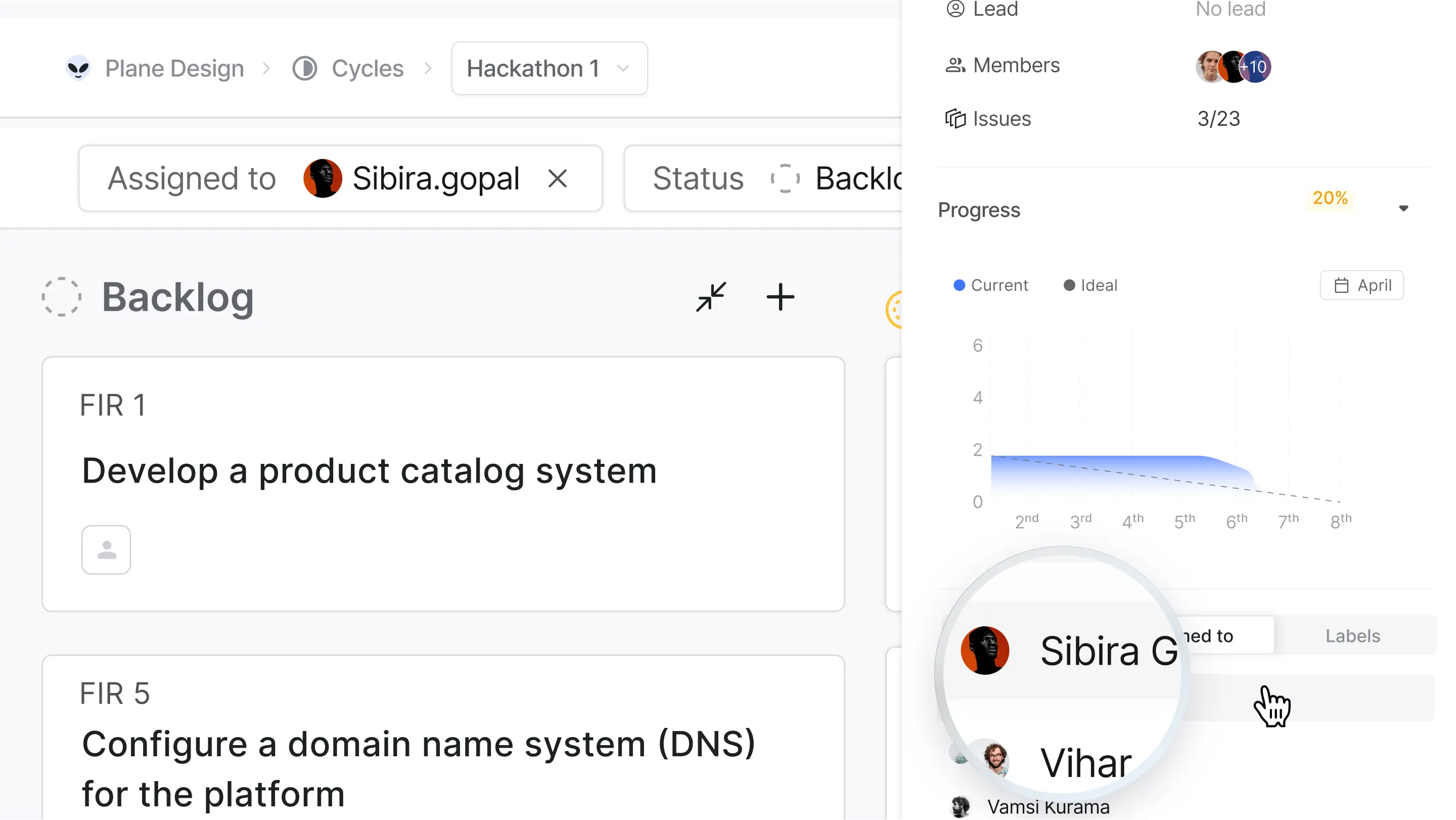1456x820 pixels.
Task: Add an issue via the Backlog plus icon
Action: point(781,297)
